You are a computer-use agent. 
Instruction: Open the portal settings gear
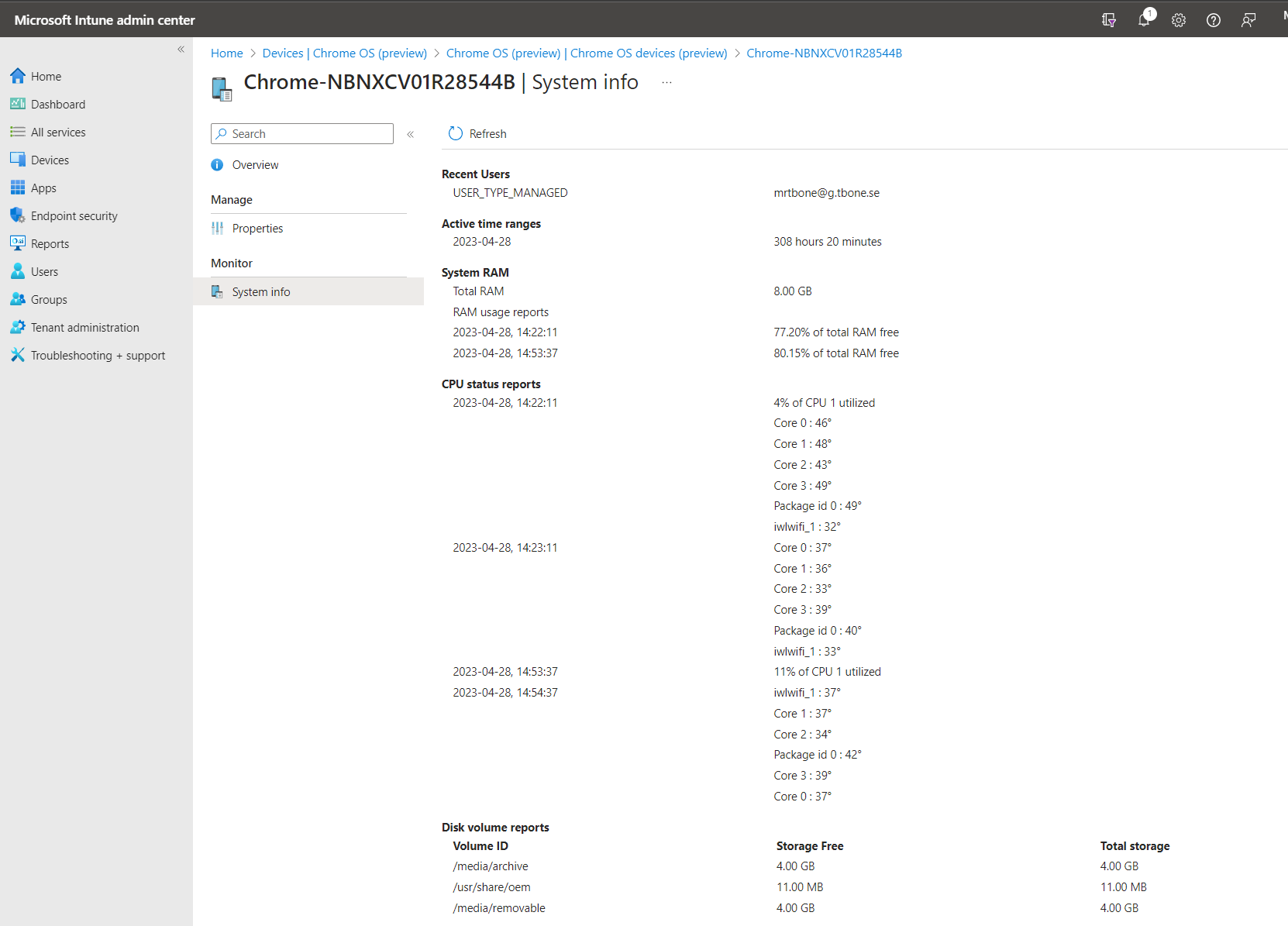coord(1179,19)
